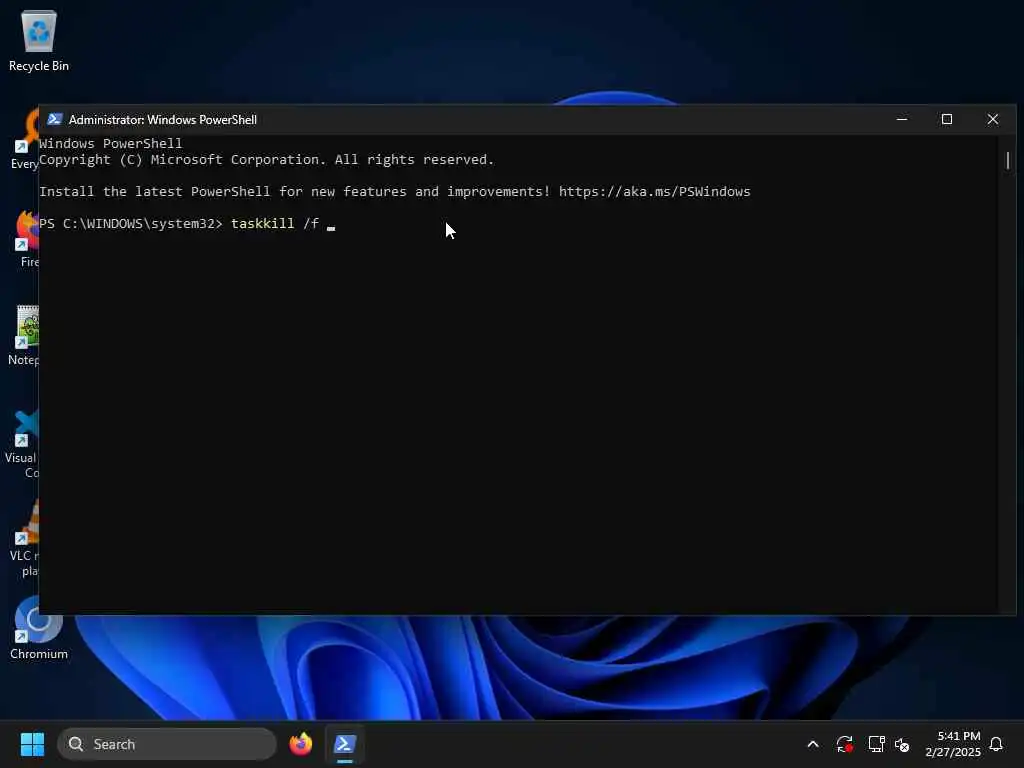Select the VLC media player desktop shortcut
The image size is (1024, 768).
(x=25, y=540)
